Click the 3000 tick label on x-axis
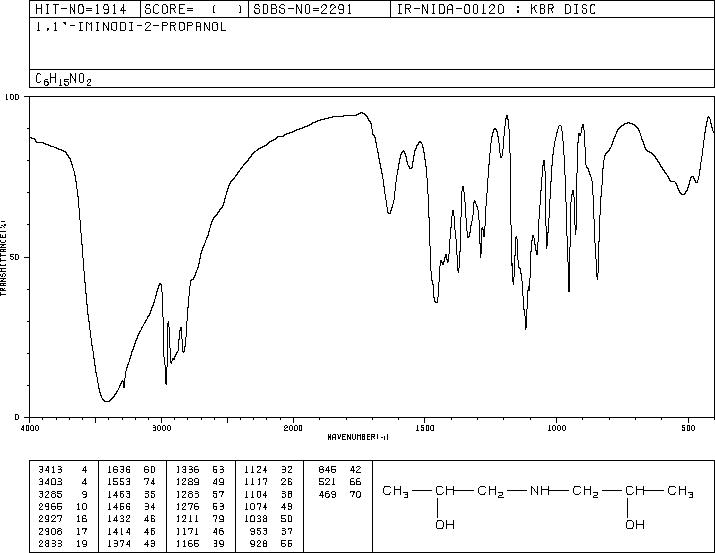This screenshot has height=553, width=715. click(x=161, y=428)
